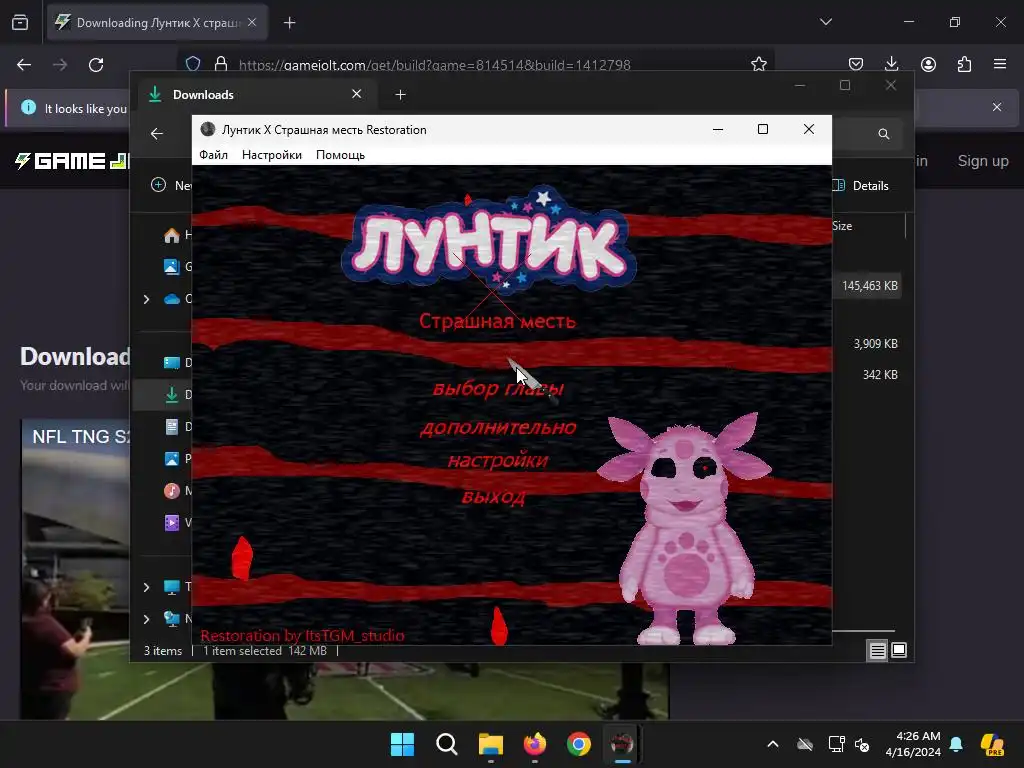Switch Explorer to details list view
This screenshot has width=1024, height=768.
[877, 650]
